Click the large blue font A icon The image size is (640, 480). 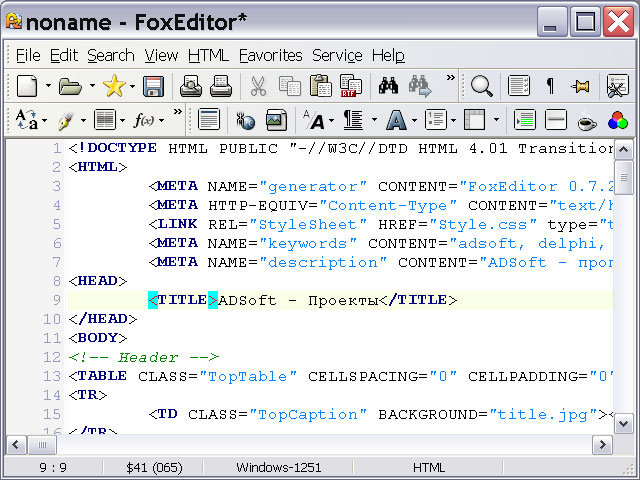click(x=396, y=120)
